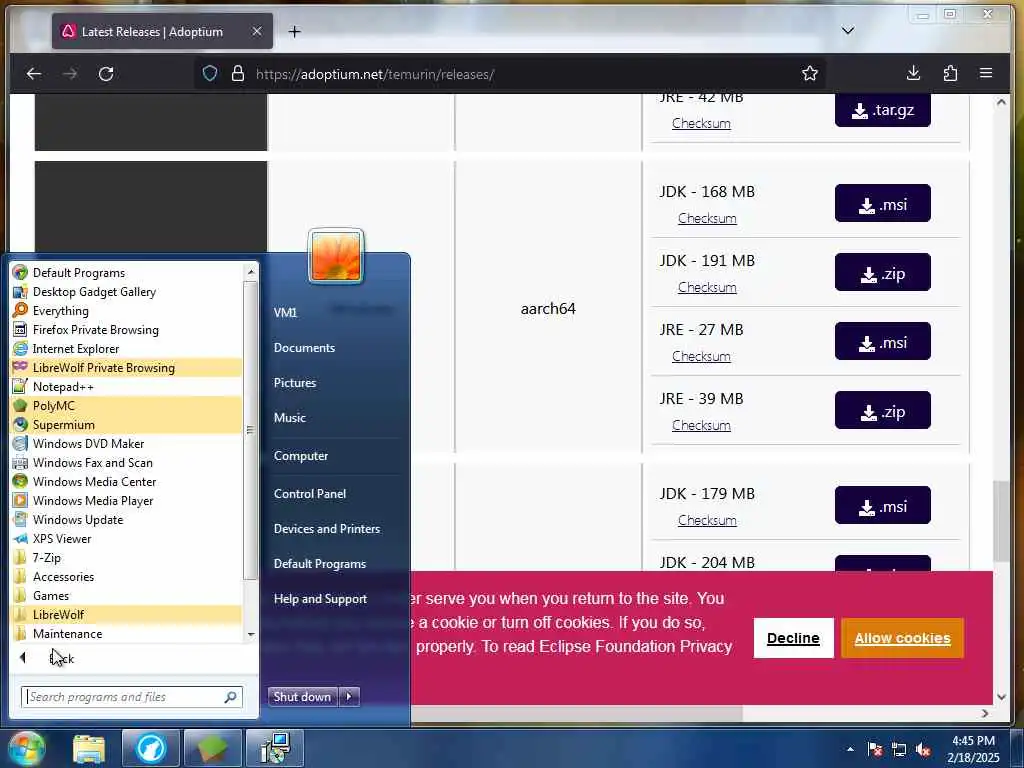Go back in the browser
This screenshot has width=1024, height=768.
pos(33,74)
